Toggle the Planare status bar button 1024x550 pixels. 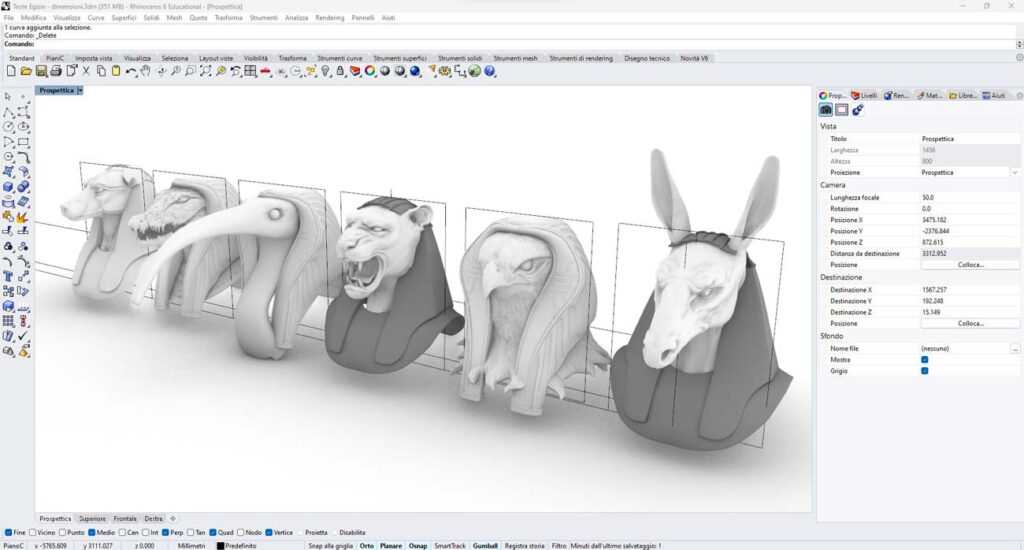tap(391, 545)
